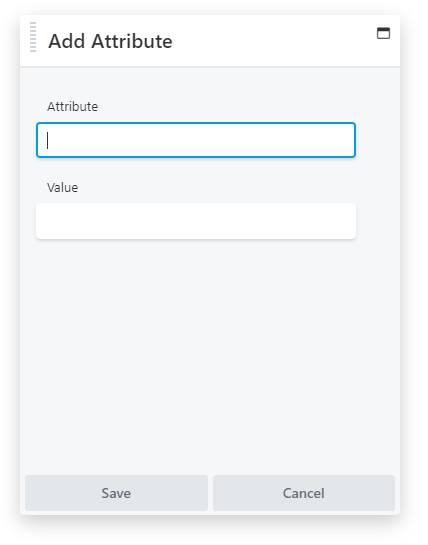Image resolution: width=428 pixels, height=545 pixels.
Task: Click the window toggle icon in dialog header
Action: pos(383,33)
